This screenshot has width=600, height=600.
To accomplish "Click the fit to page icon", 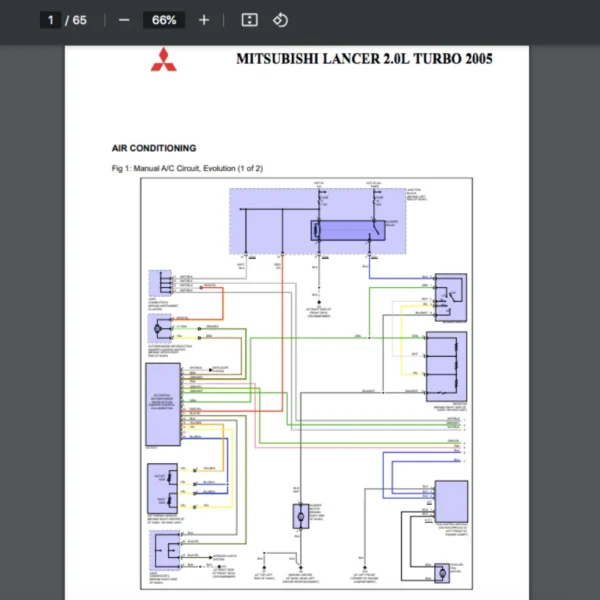I will [x=249, y=20].
